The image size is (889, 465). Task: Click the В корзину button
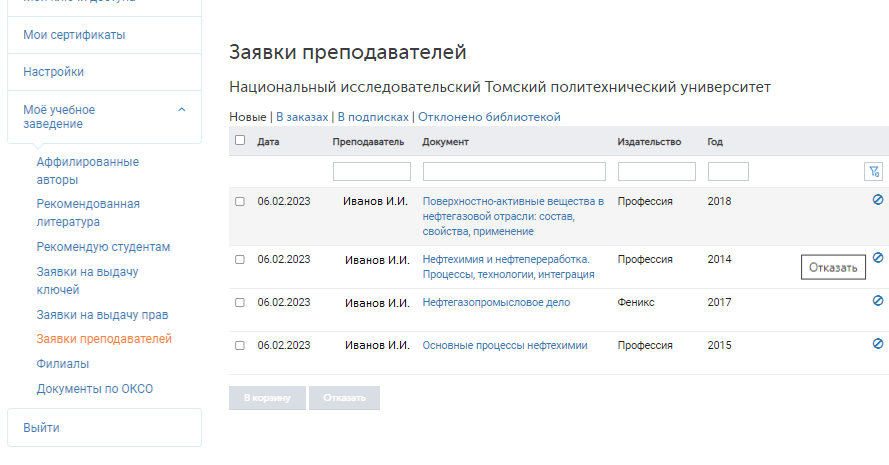[x=267, y=398]
